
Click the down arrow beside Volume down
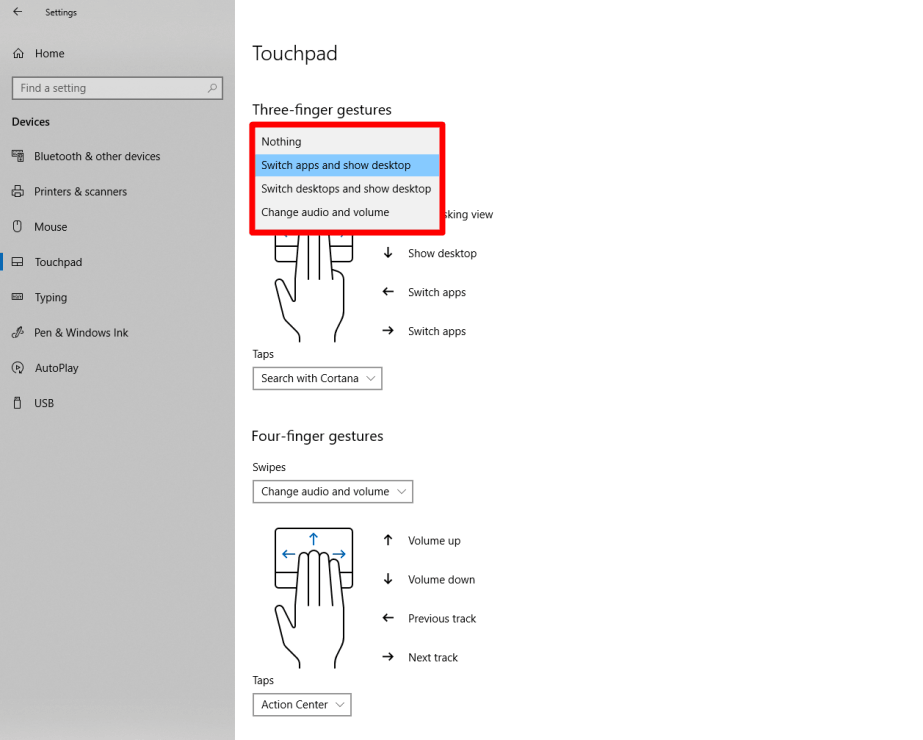(388, 579)
